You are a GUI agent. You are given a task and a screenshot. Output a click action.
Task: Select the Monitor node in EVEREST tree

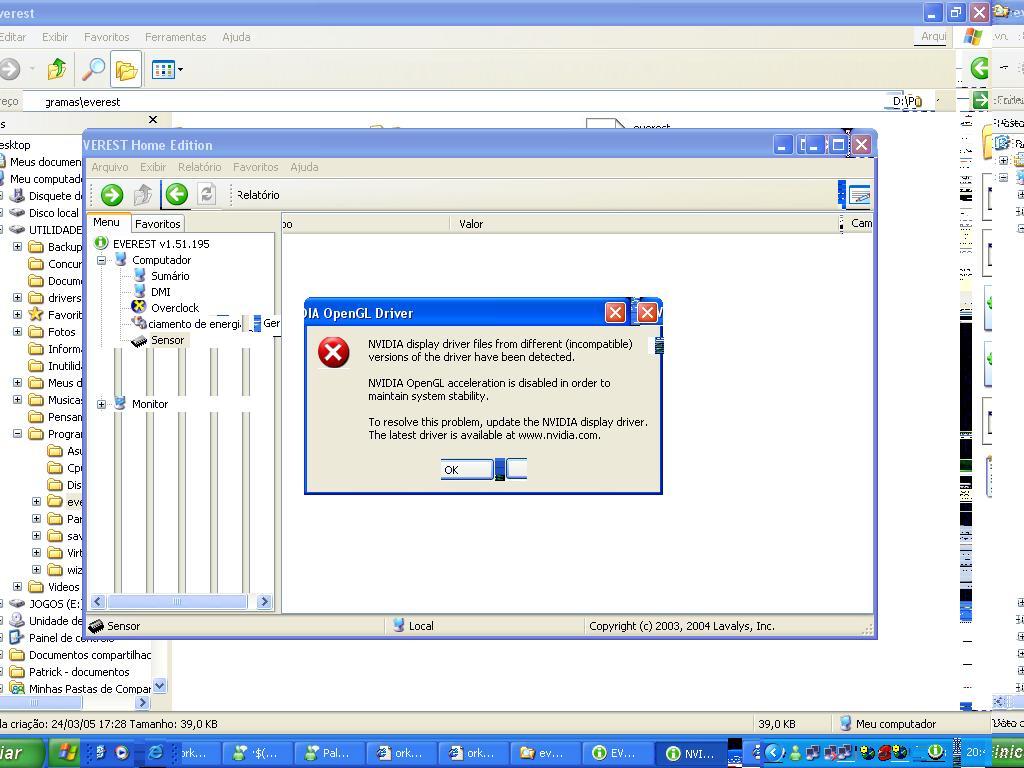tap(150, 404)
